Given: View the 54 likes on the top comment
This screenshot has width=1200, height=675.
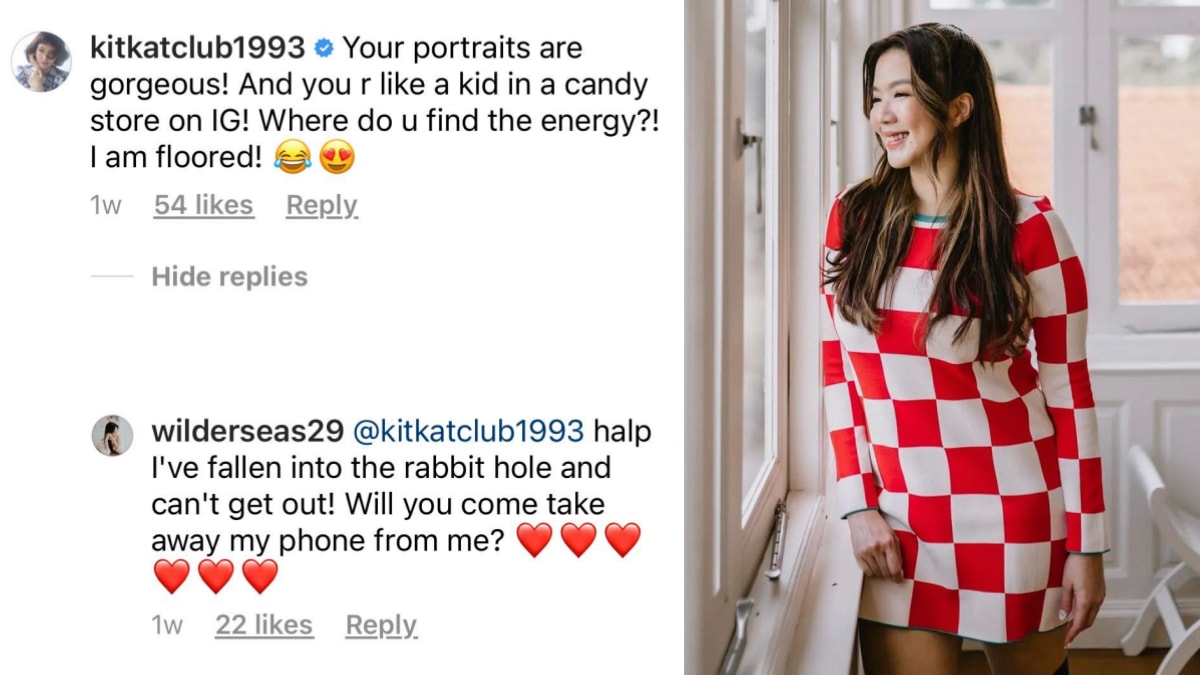Looking at the screenshot, I should pos(204,205).
